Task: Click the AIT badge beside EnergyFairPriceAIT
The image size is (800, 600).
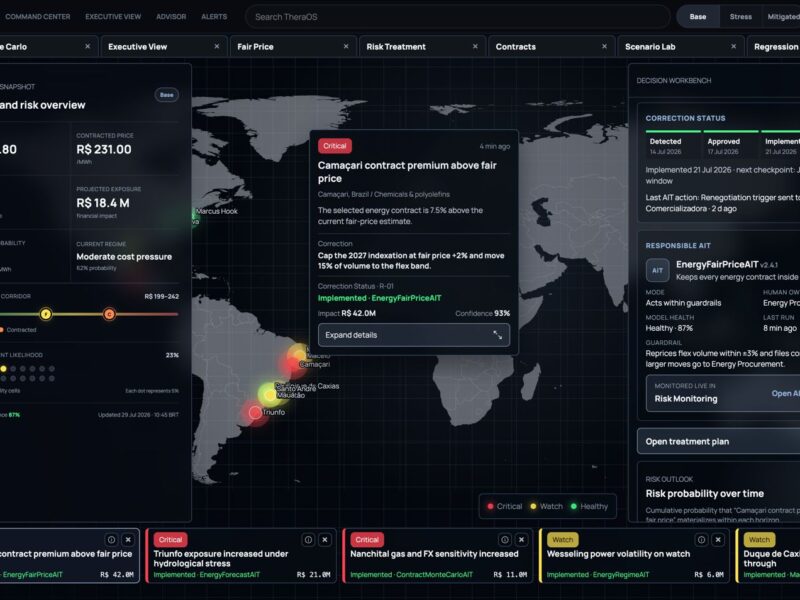Action: click(658, 270)
